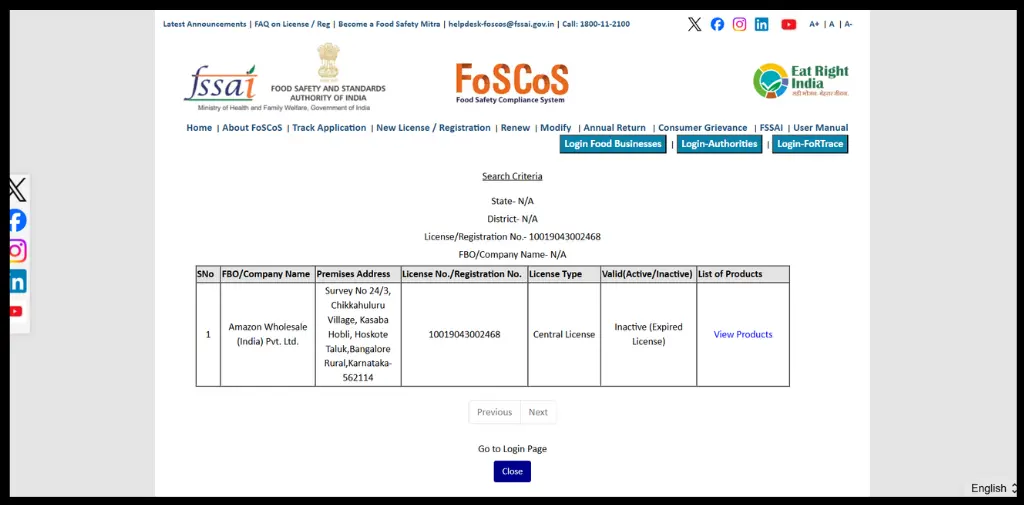Screen dimensions: 1024x505
Task: Open the FSSAI menu item
Action: click(x=771, y=128)
